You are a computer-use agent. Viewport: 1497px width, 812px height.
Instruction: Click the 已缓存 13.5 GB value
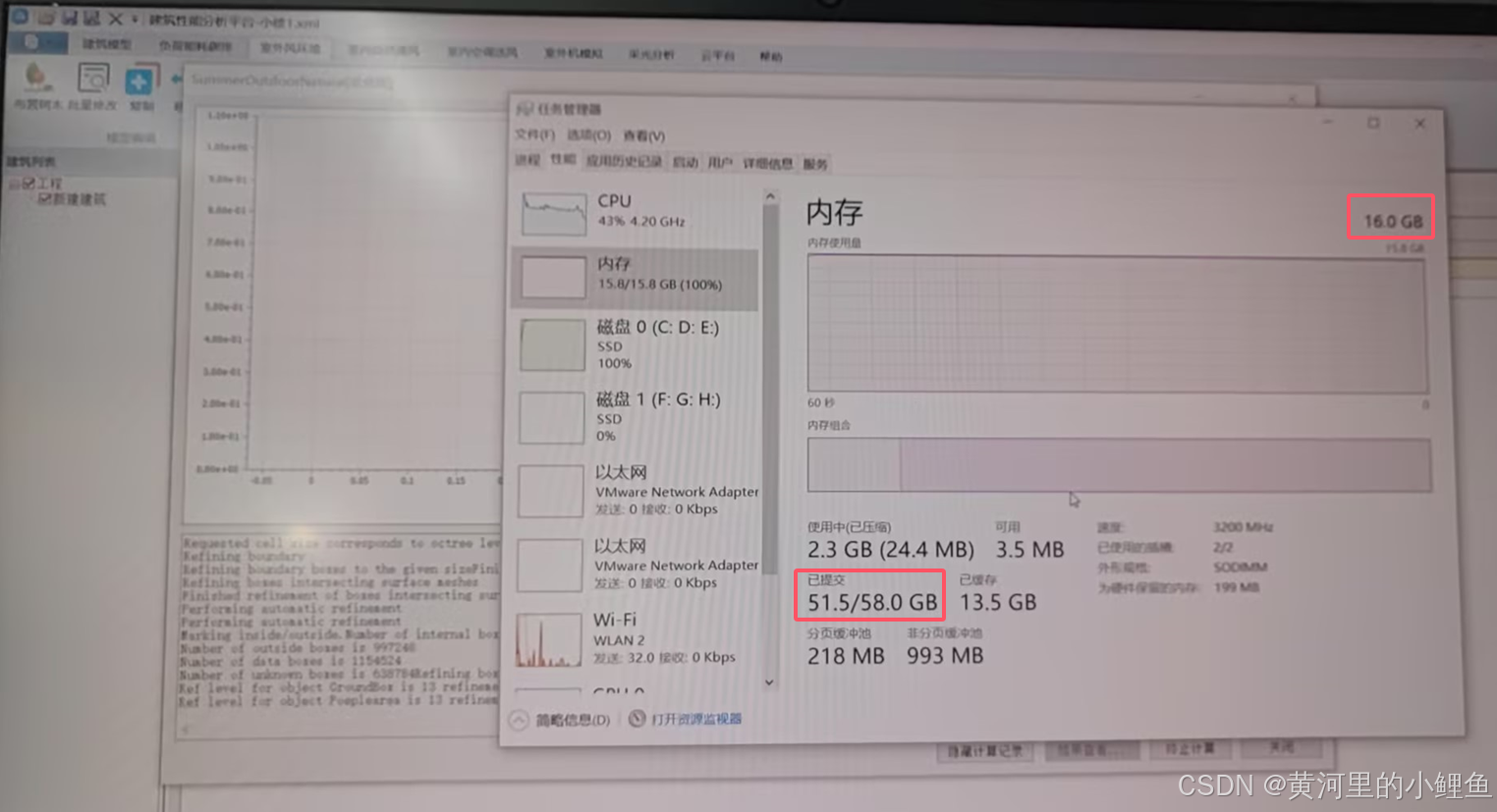998,602
